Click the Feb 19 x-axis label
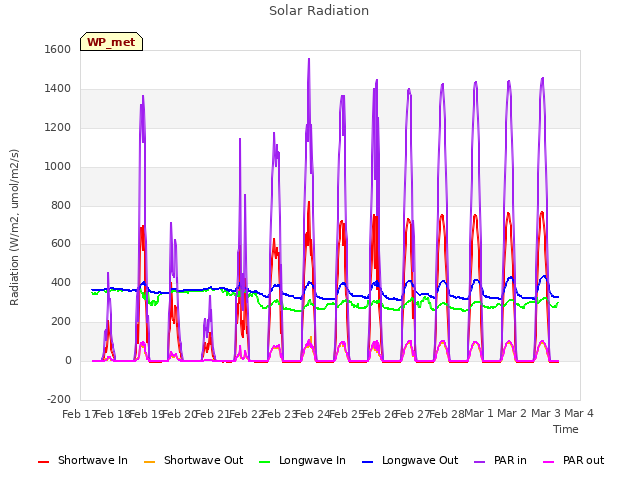Image resolution: width=640 pixels, height=480 pixels. click(146, 414)
